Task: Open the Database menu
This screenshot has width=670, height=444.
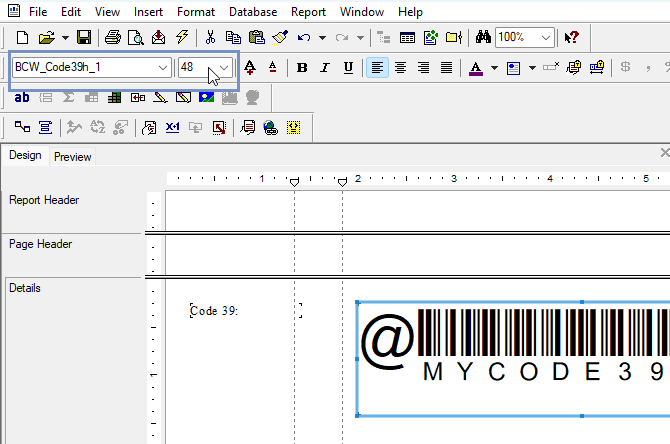Action: pos(253,12)
